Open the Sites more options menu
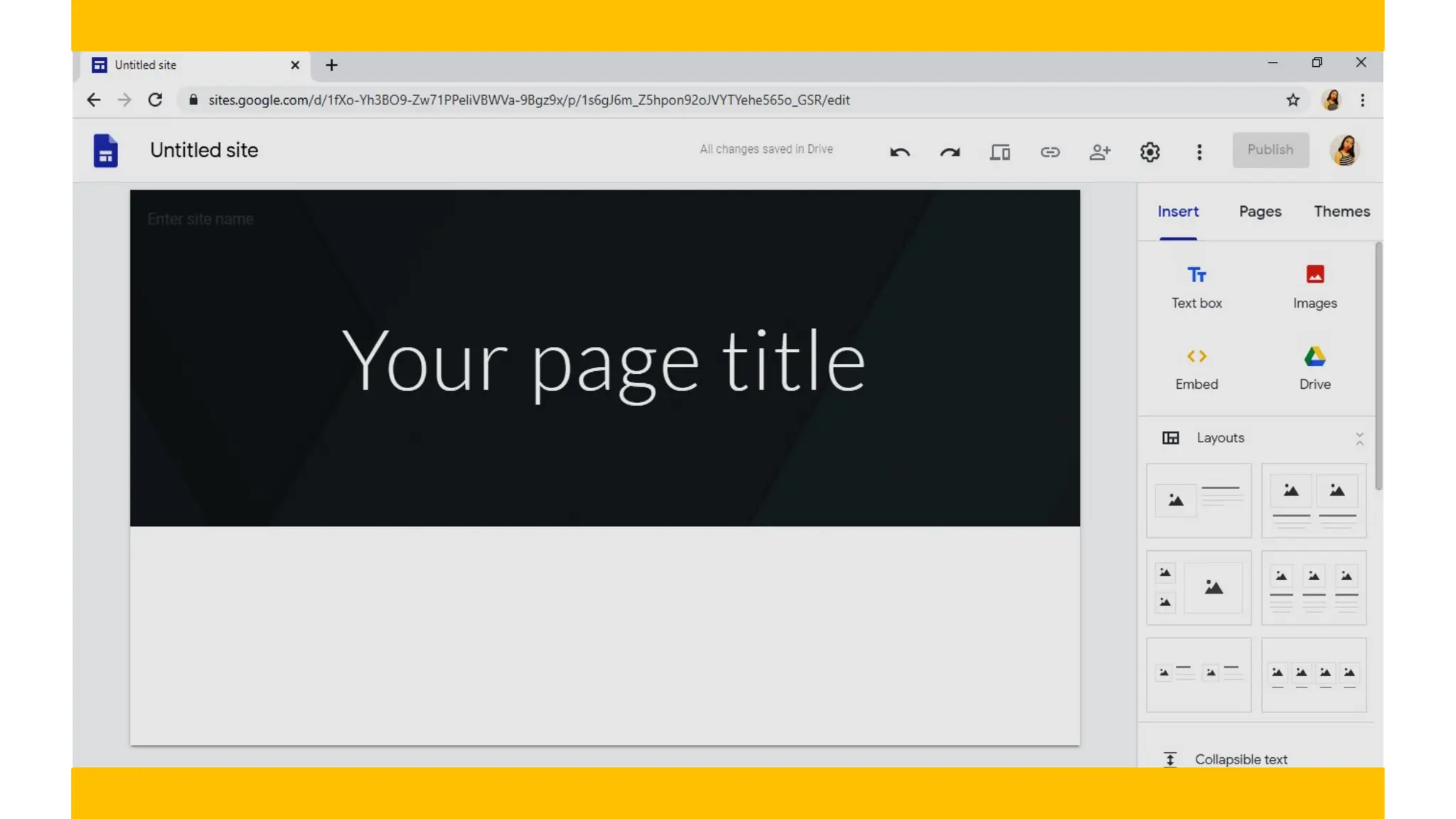This screenshot has width=1456, height=819. coord(1199,151)
